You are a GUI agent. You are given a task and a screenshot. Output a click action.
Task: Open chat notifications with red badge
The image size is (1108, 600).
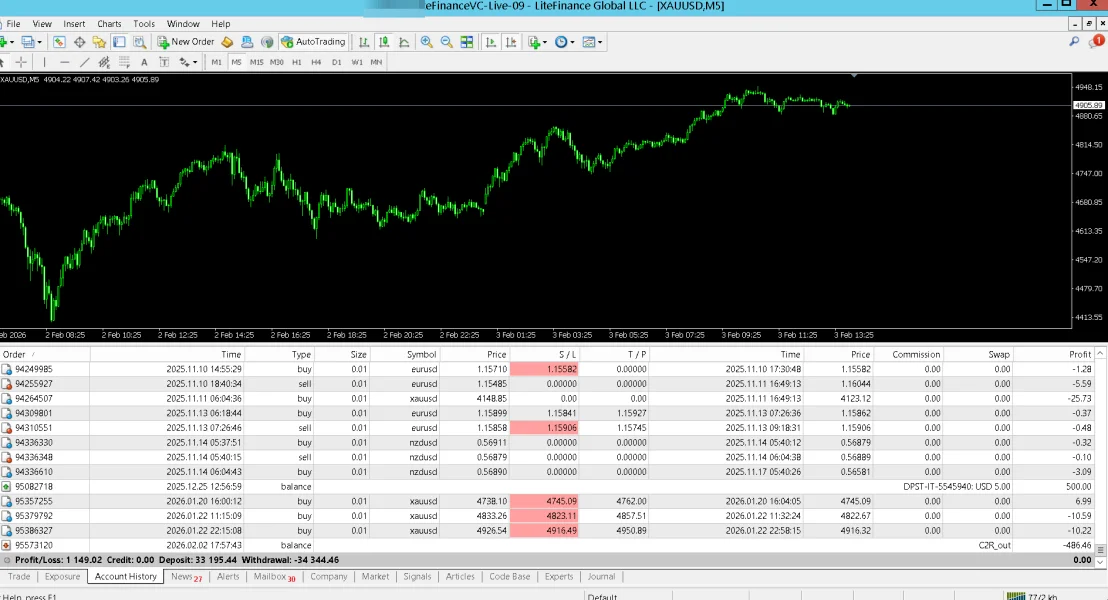[1095, 42]
